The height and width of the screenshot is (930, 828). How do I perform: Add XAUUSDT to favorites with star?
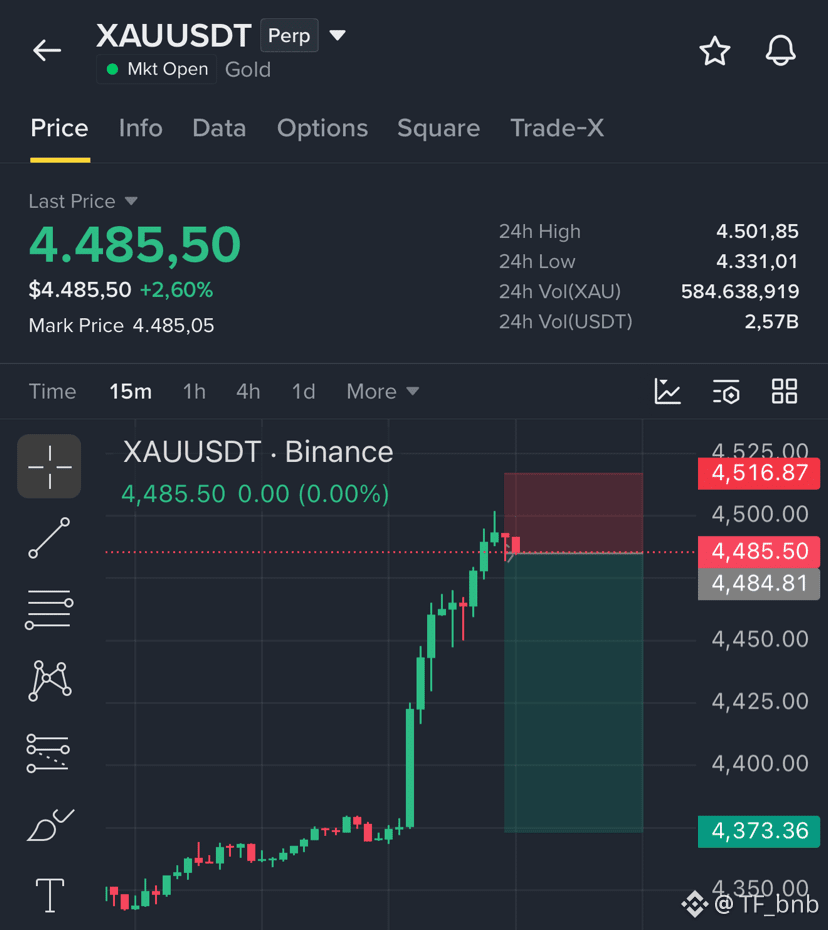tap(715, 51)
